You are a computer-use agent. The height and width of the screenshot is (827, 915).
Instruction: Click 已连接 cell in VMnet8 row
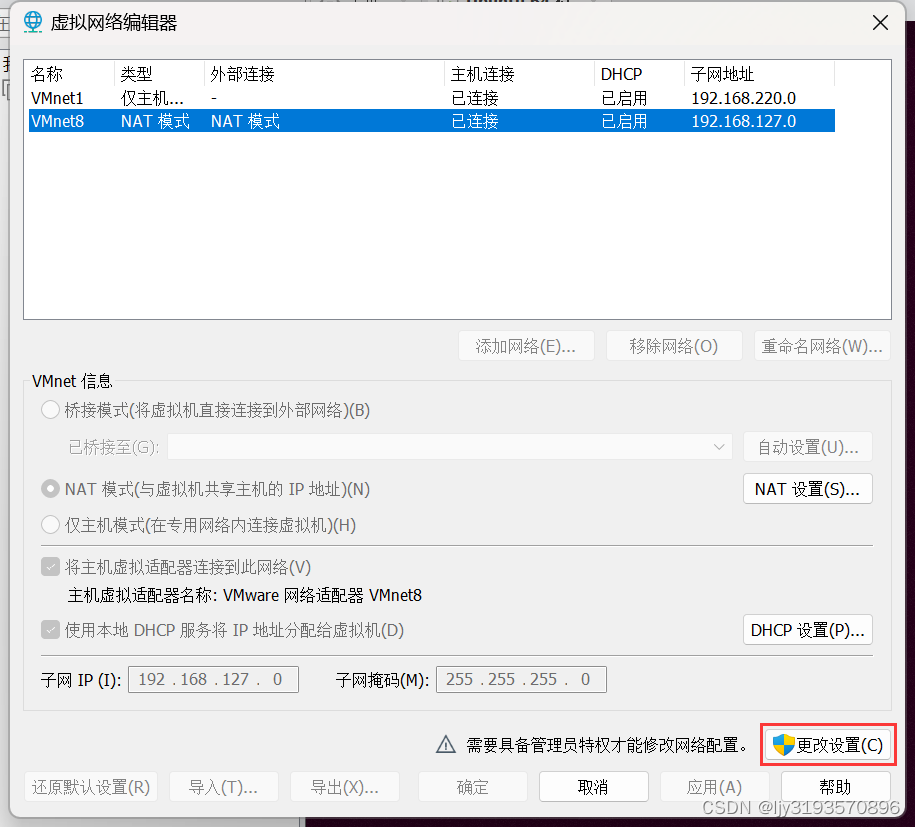[475, 121]
